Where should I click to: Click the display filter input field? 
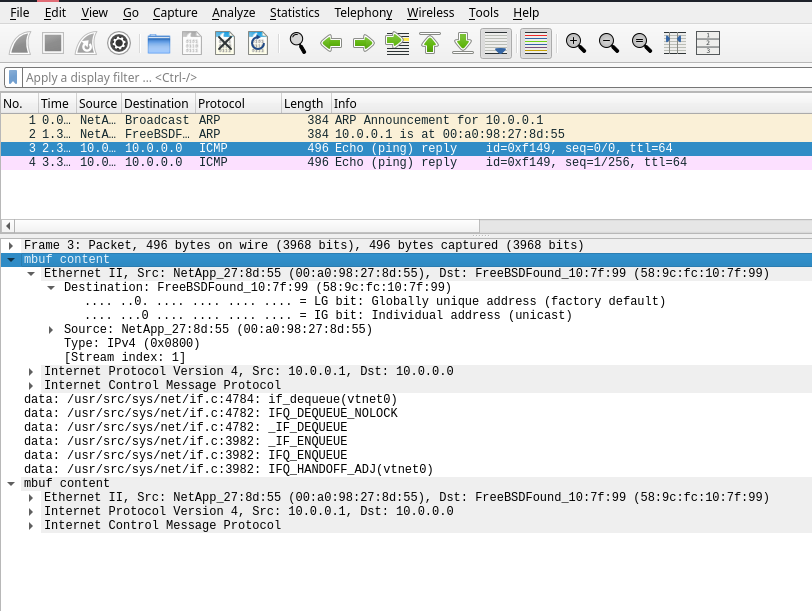(x=400, y=77)
